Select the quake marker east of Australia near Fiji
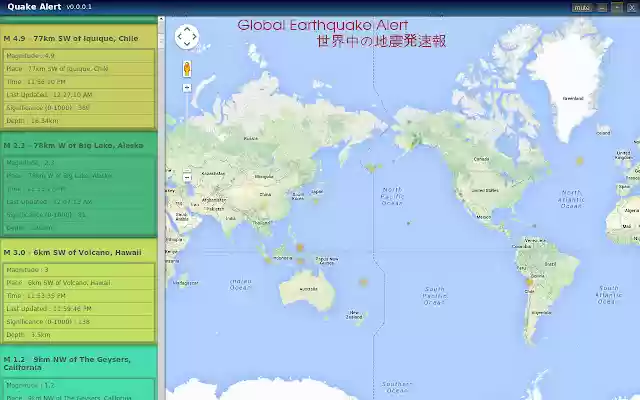 (363, 282)
